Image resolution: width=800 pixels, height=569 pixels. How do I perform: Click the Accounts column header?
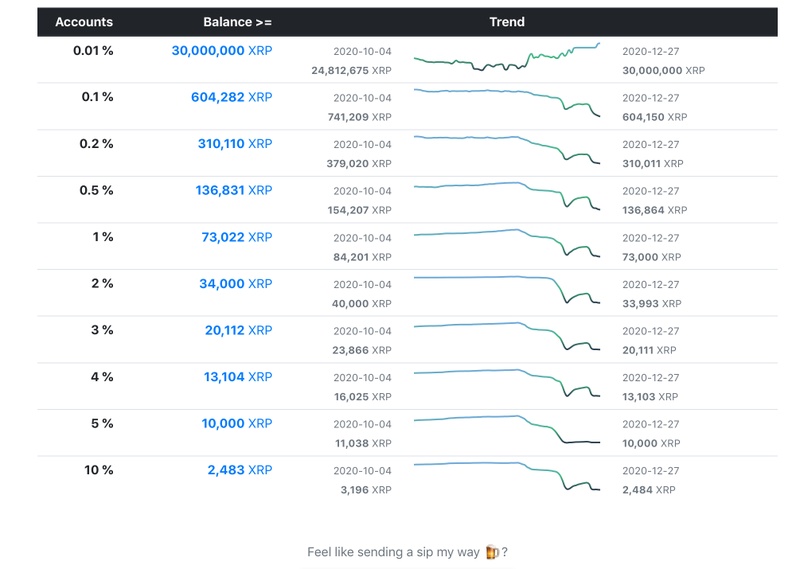click(84, 22)
